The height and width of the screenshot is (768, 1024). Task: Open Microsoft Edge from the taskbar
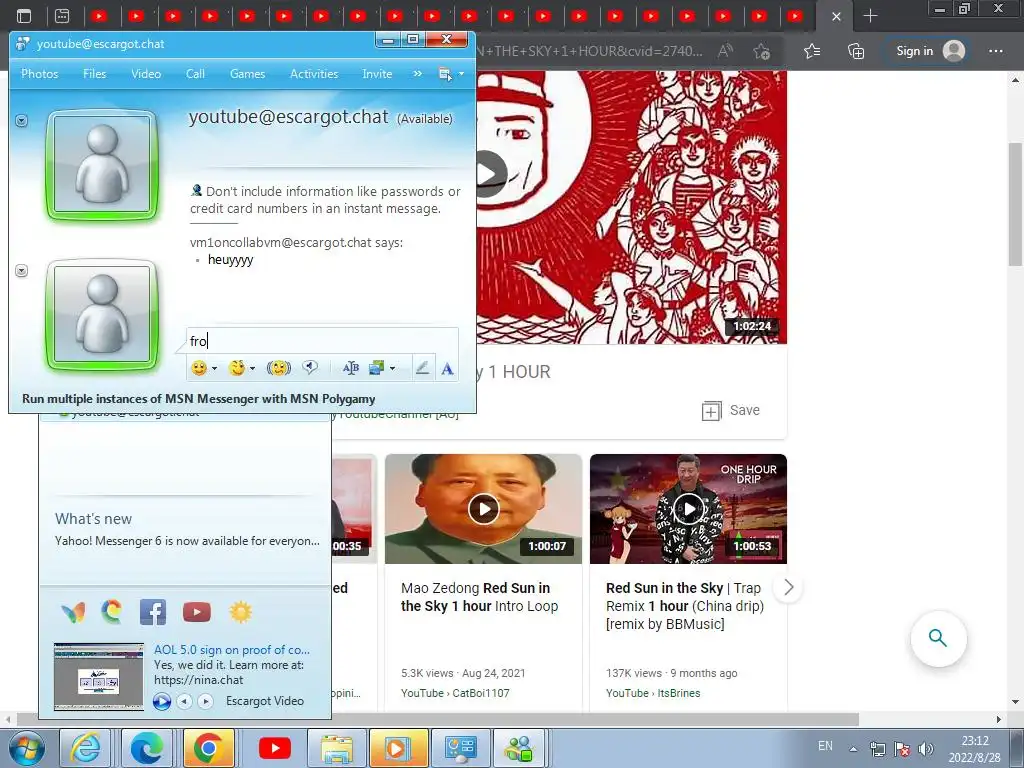coord(147,748)
